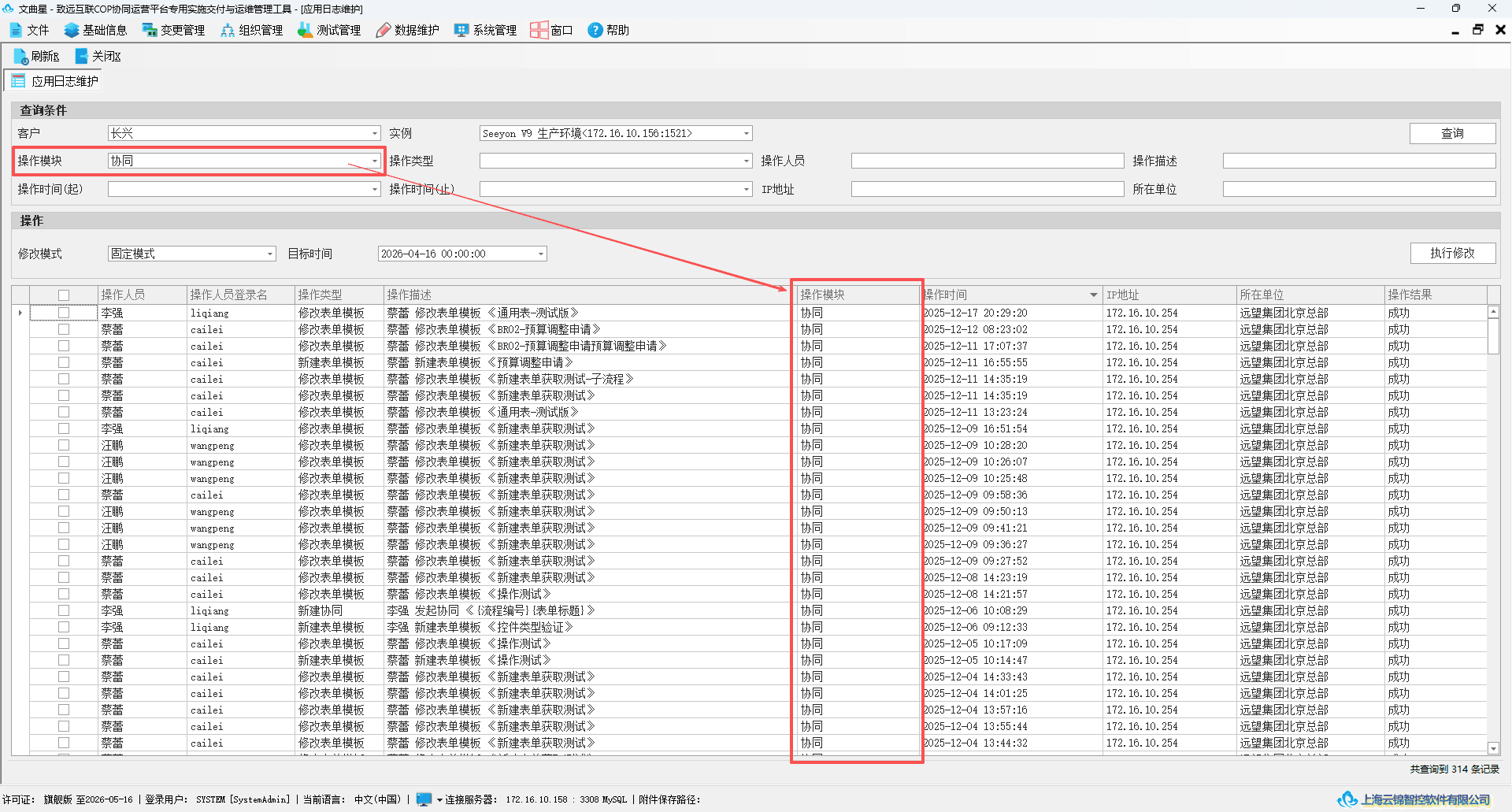Click the 刷新 refresh toolbar icon
Screen dimensions: 1512x812
[x=20, y=56]
